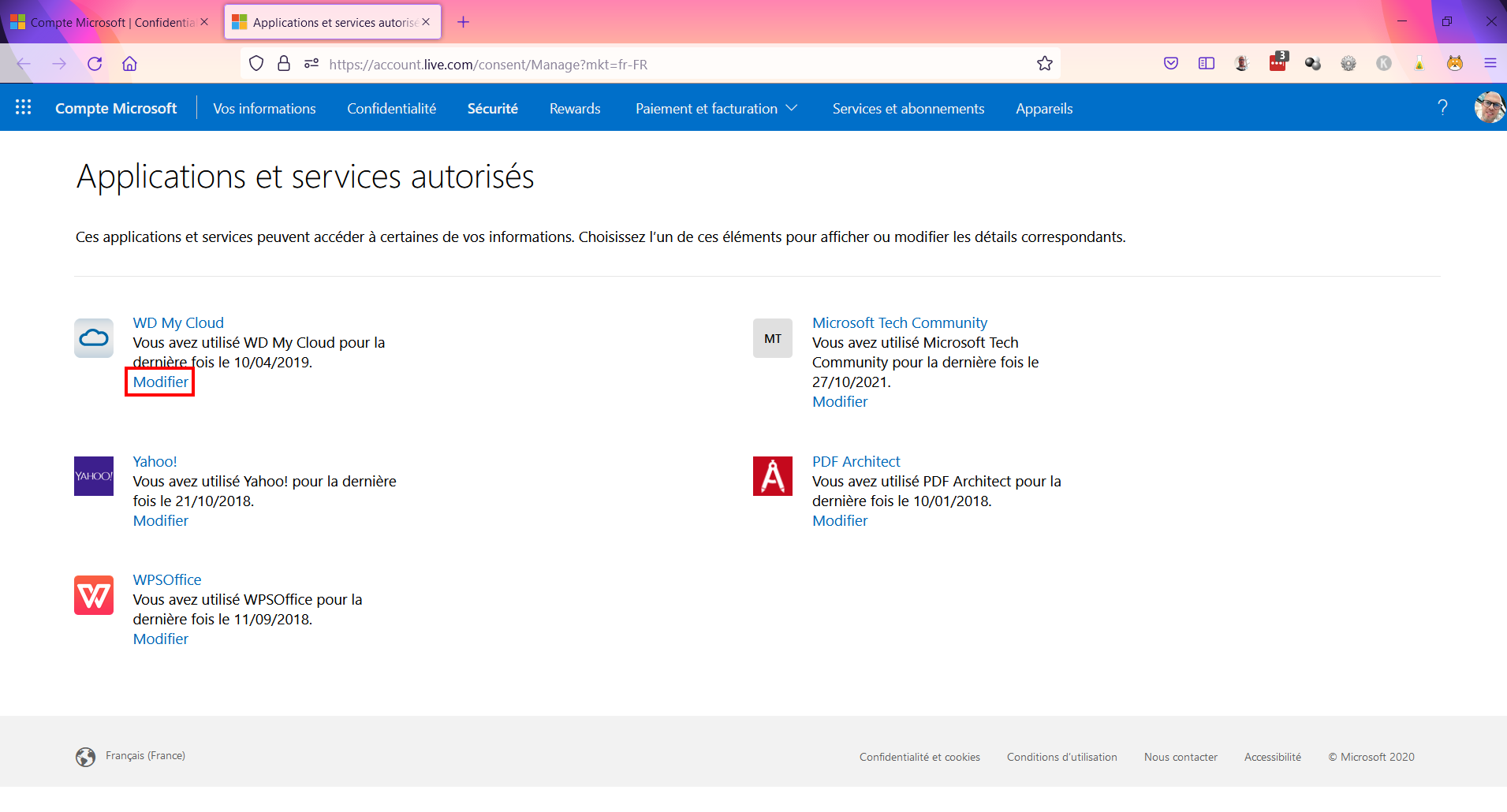Viewport: 1507px width, 812px height.
Task: Open the Appareils menu item
Action: pyautogui.click(x=1044, y=109)
